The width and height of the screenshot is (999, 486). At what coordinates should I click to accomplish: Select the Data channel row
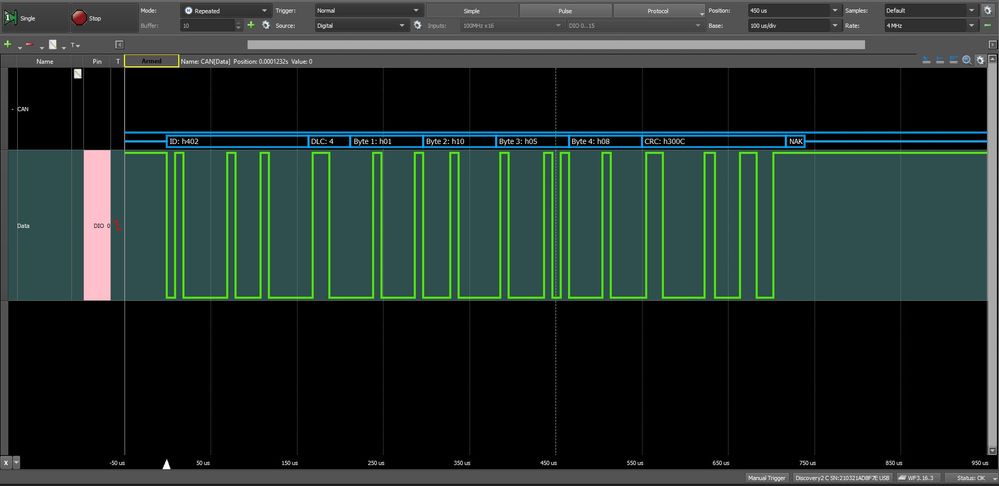click(x=45, y=225)
